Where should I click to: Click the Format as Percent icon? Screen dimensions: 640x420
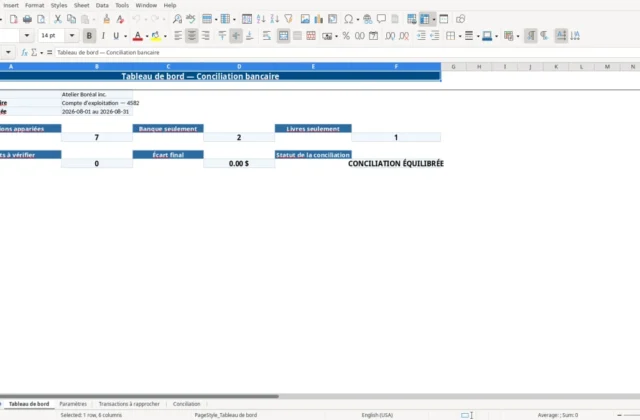(346, 36)
